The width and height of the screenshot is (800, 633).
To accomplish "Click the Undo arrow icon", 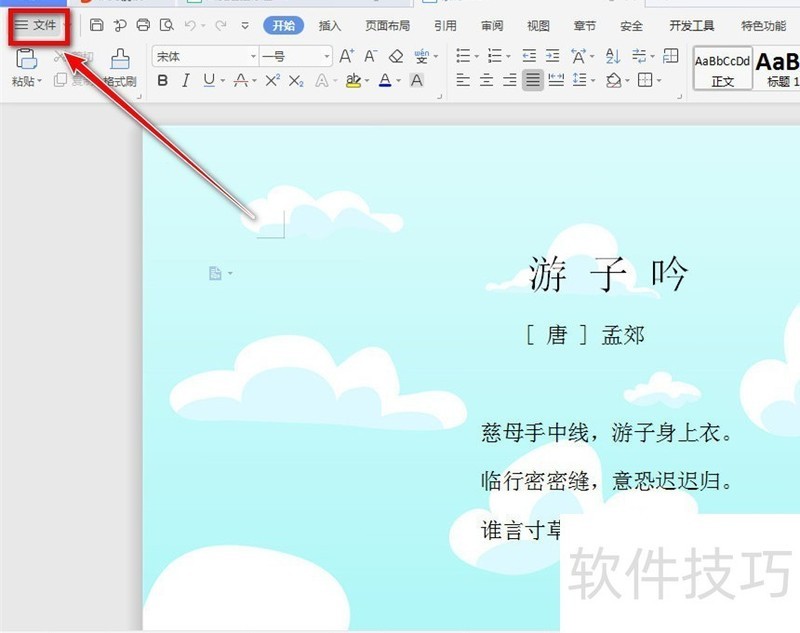I will click(x=190, y=25).
